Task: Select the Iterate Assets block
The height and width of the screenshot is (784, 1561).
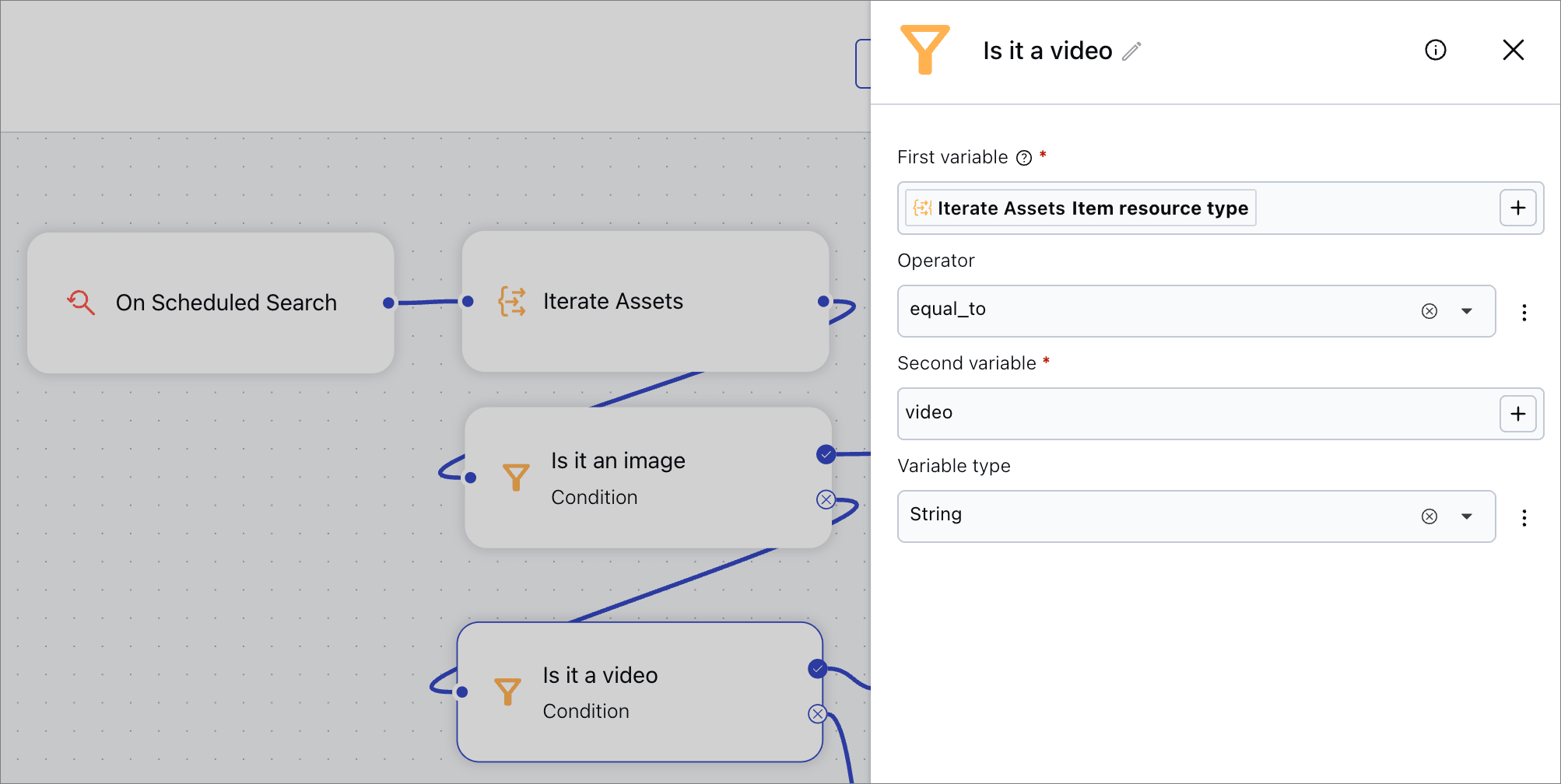Action: [644, 302]
